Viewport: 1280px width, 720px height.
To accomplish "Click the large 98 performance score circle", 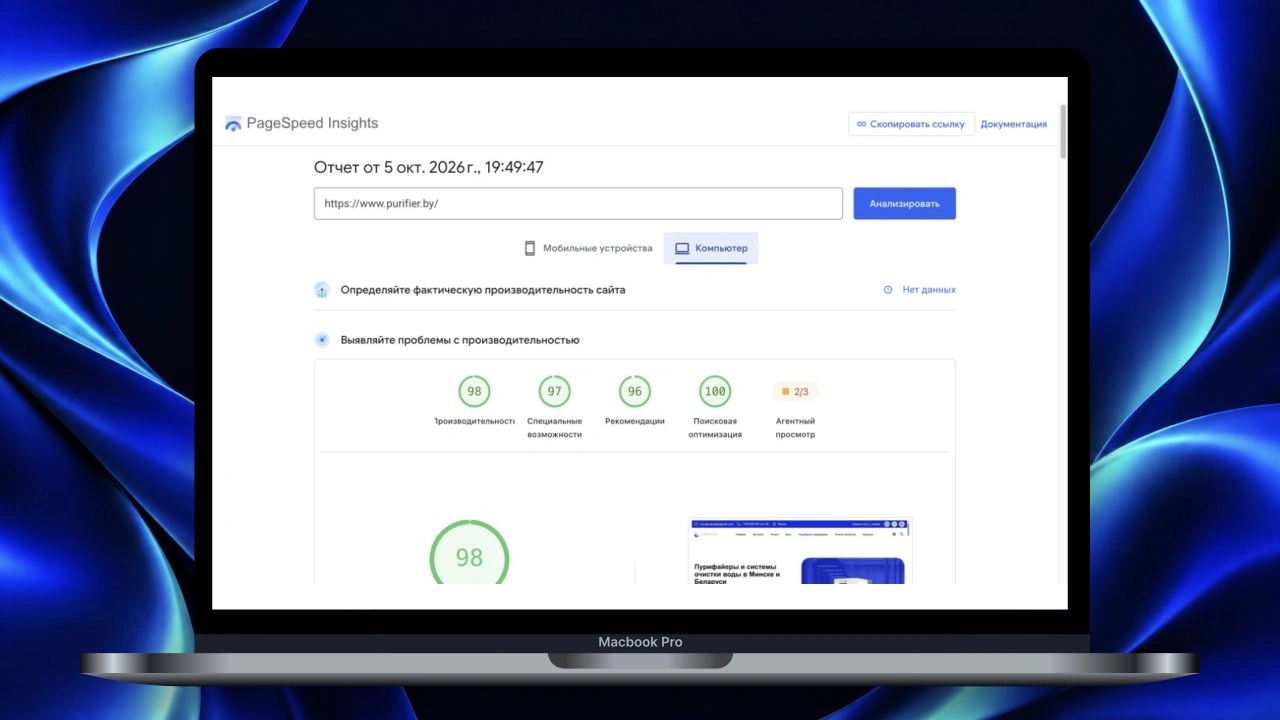I will [x=469, y=552].
